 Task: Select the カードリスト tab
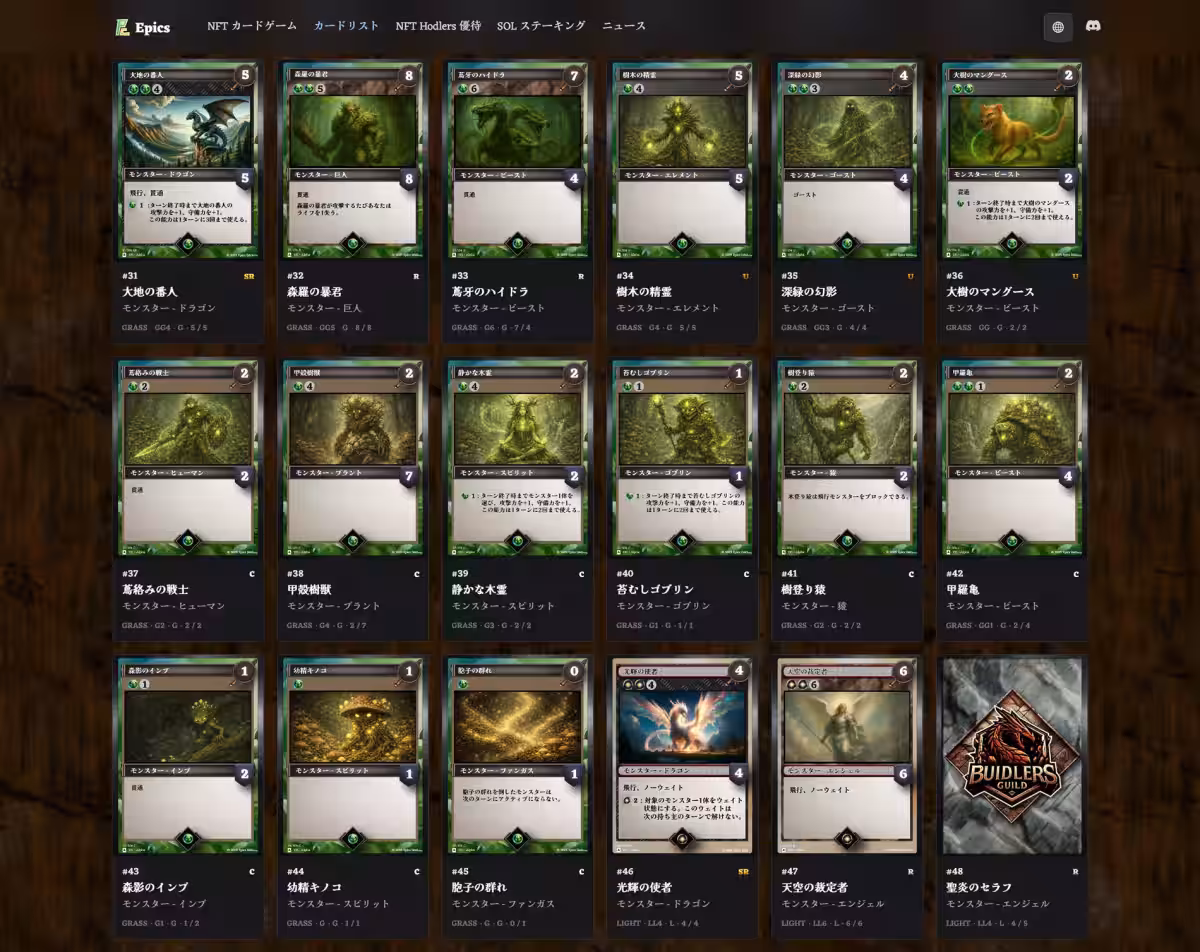click(x=347, y=26)
